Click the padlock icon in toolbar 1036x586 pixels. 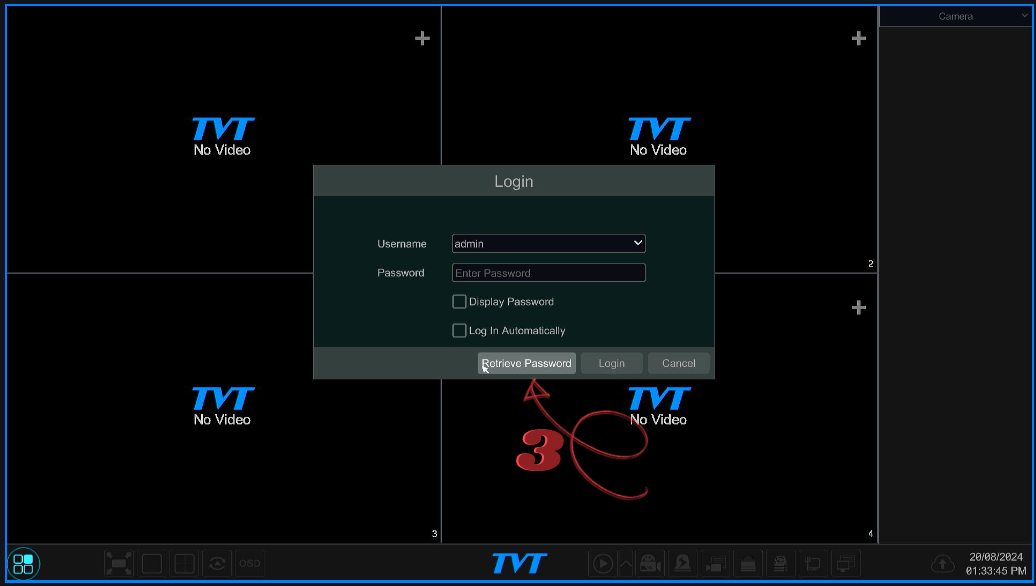point(748,564)
